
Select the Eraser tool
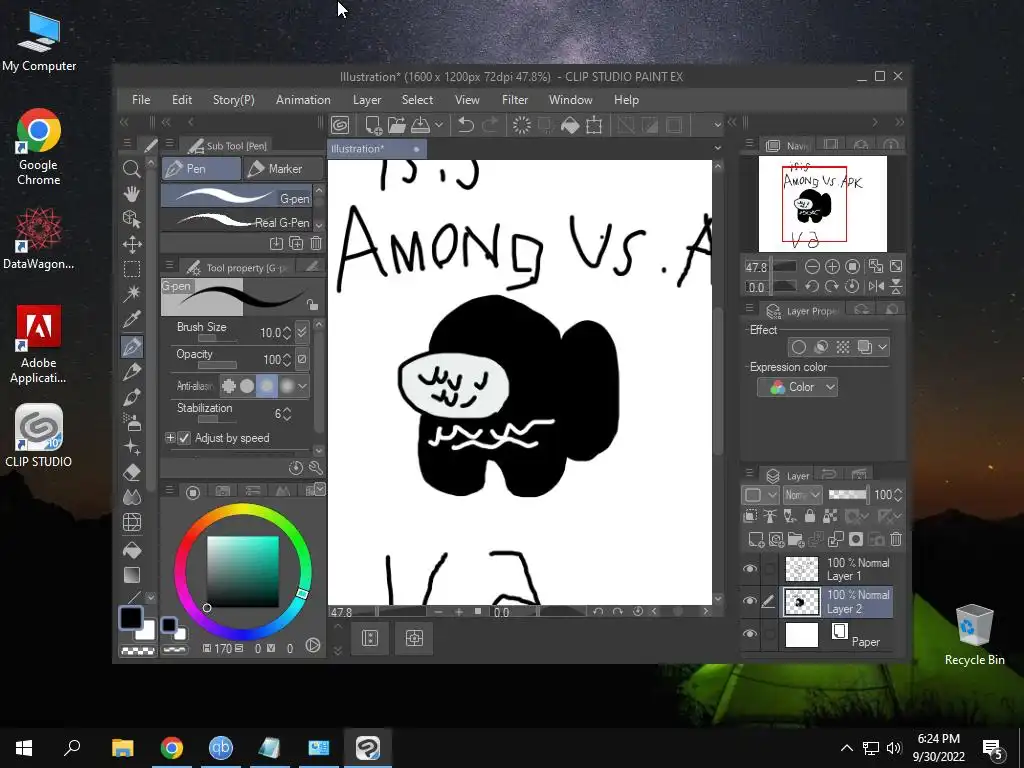click(x=132, y=472)
